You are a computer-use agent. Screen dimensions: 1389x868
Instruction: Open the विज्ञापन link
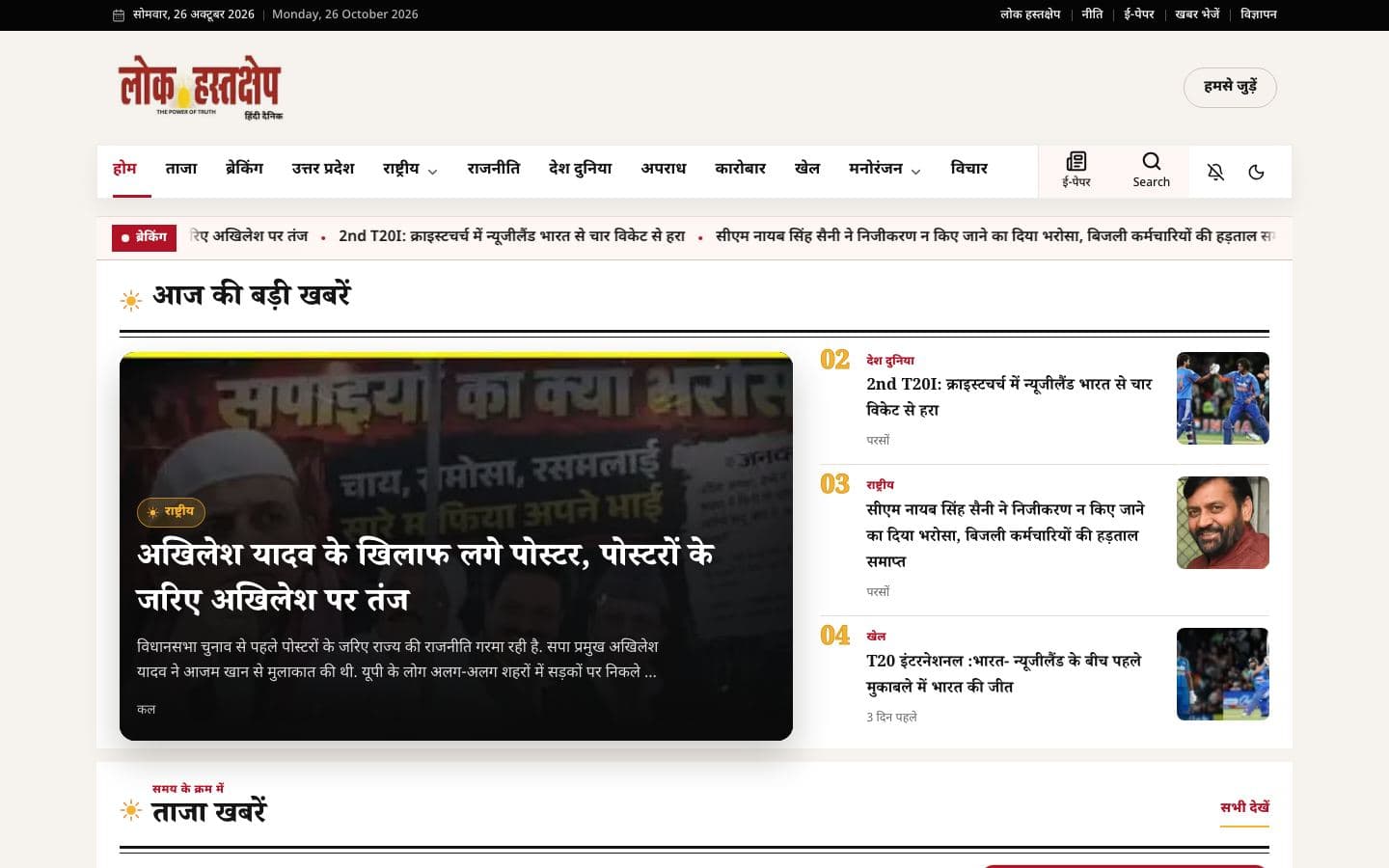point(1259,14)
